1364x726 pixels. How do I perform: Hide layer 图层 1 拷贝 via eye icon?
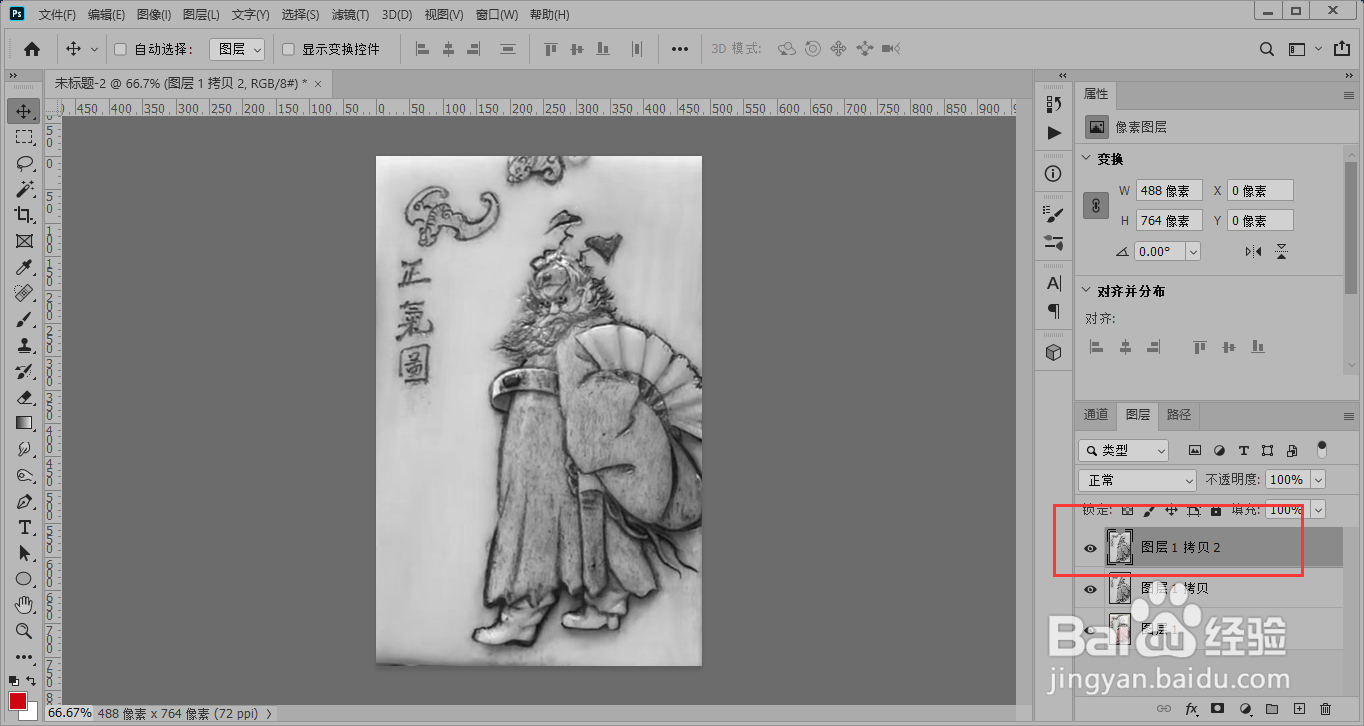coord(1091,589)
